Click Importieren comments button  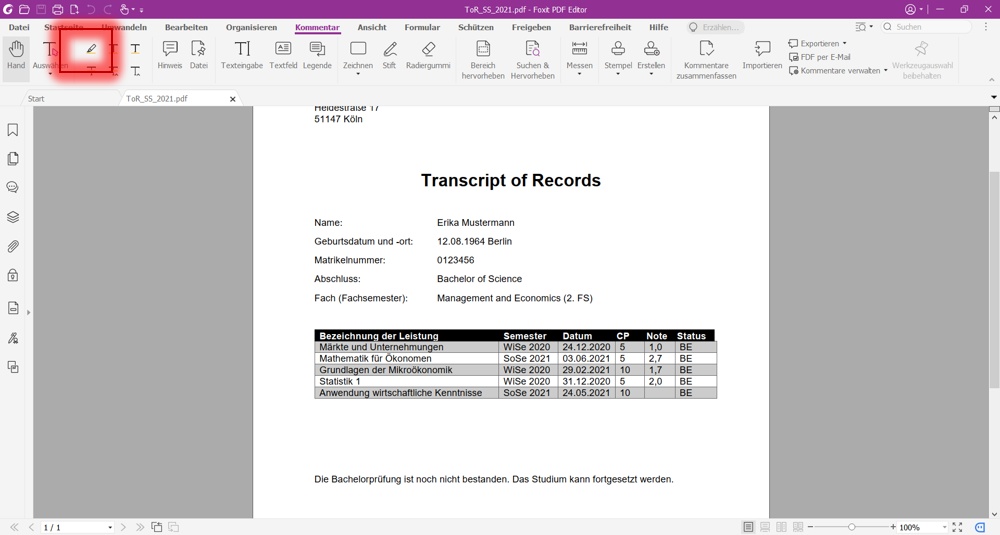point(762,55)
